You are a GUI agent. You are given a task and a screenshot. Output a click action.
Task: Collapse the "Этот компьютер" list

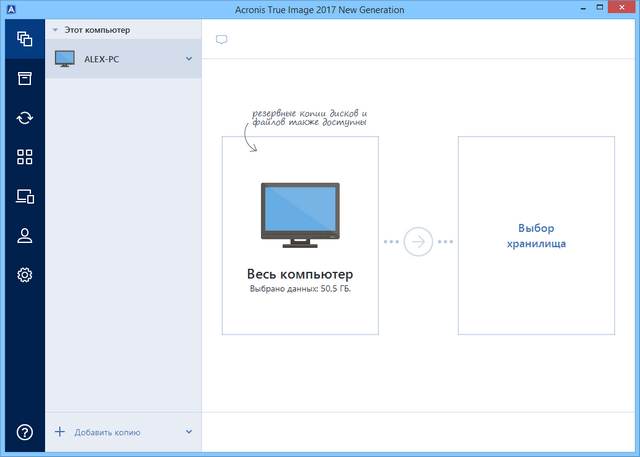click(x=55, y=31)
